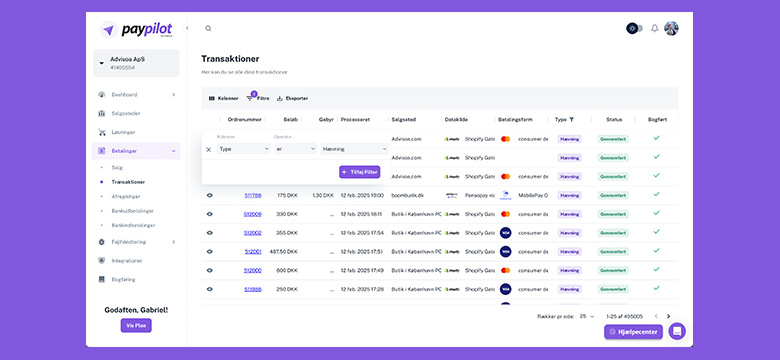
Task: Click the Bogført checkmark in row 511788
Action: [657, 194]
